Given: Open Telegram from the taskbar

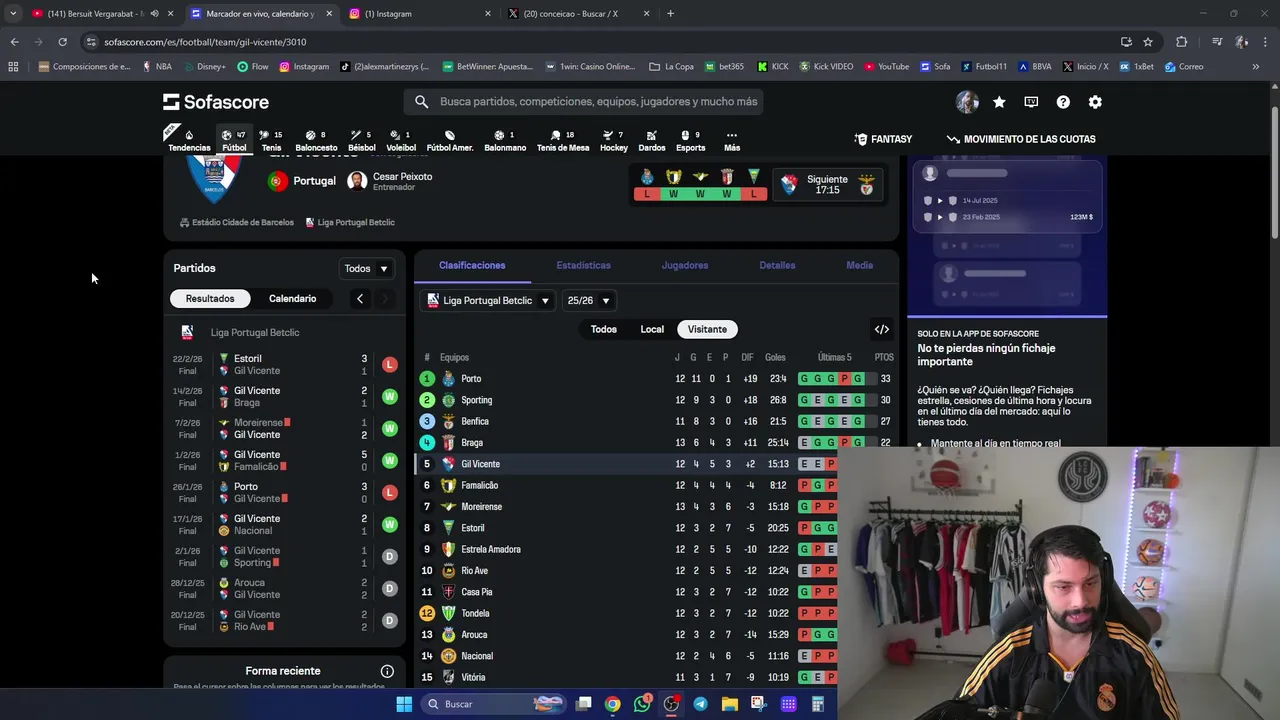Looking at the screenshot, I should pyautogui.click(x=700, y=704).
